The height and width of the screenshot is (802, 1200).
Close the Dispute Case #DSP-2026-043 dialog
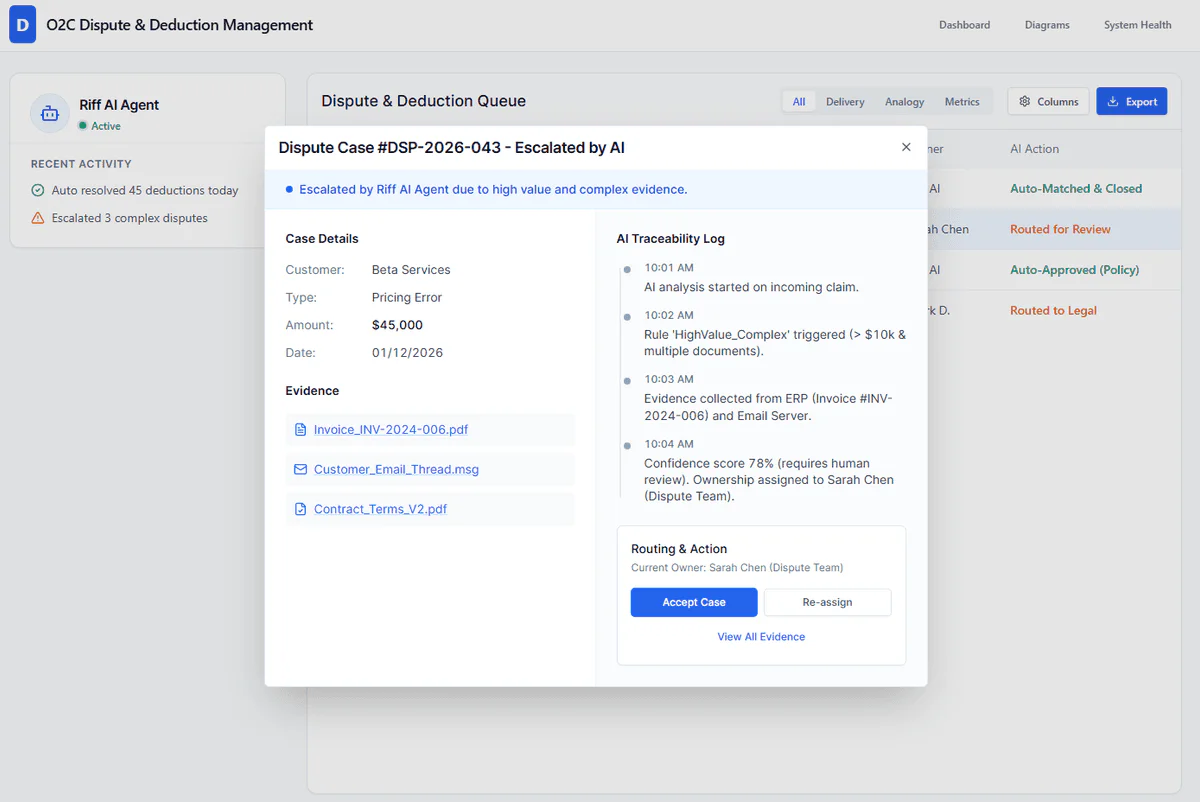coord(906,146)
